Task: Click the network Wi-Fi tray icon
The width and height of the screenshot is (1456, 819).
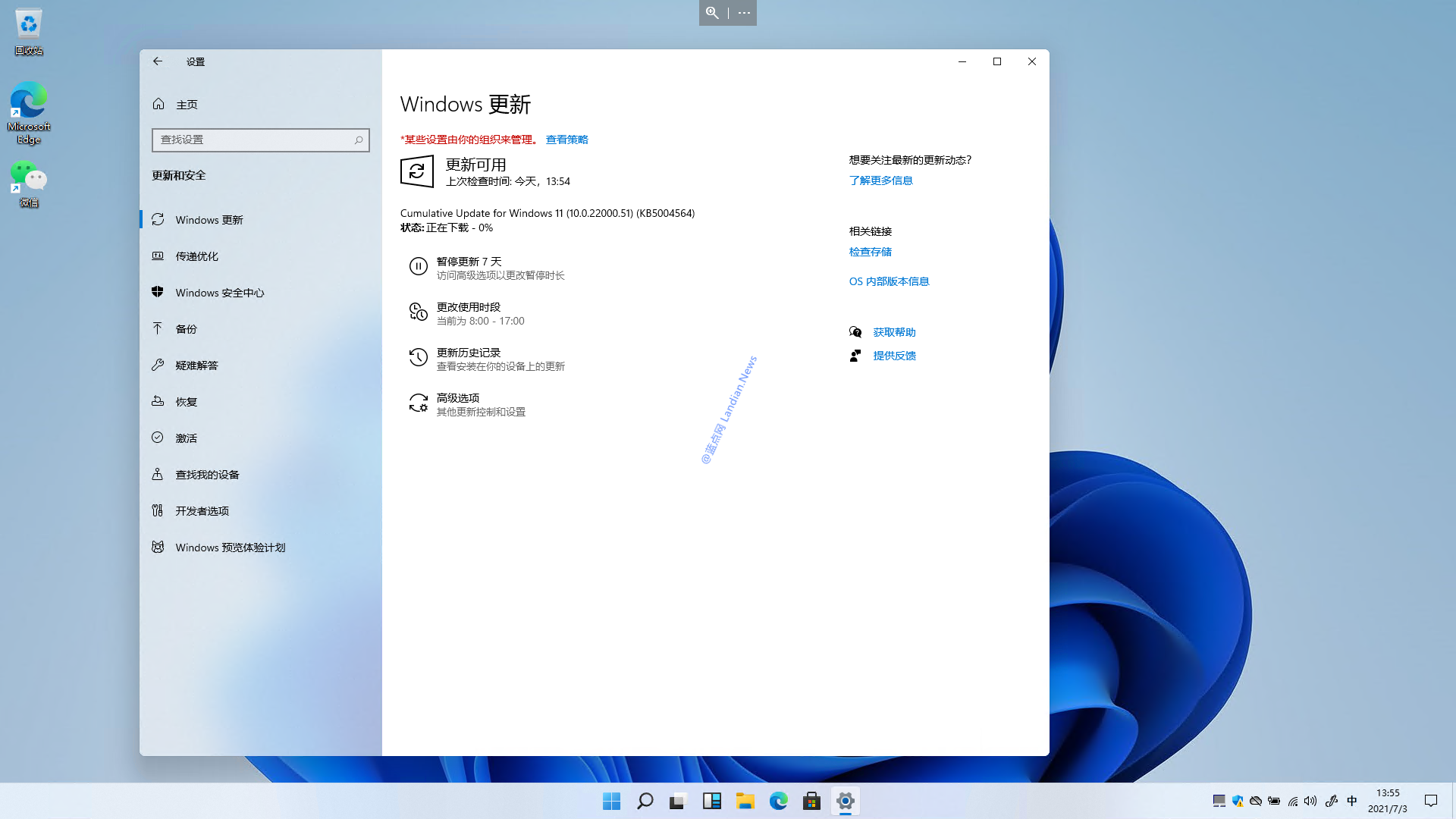Action: click(1293, 801)
